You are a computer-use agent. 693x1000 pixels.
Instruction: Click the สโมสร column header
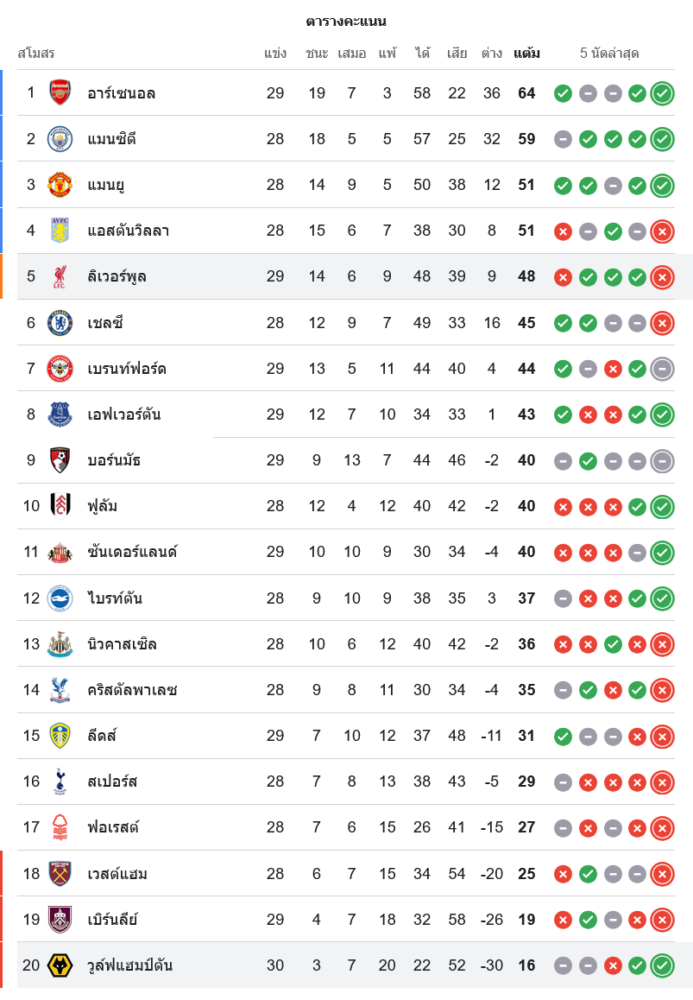(36, 53)
